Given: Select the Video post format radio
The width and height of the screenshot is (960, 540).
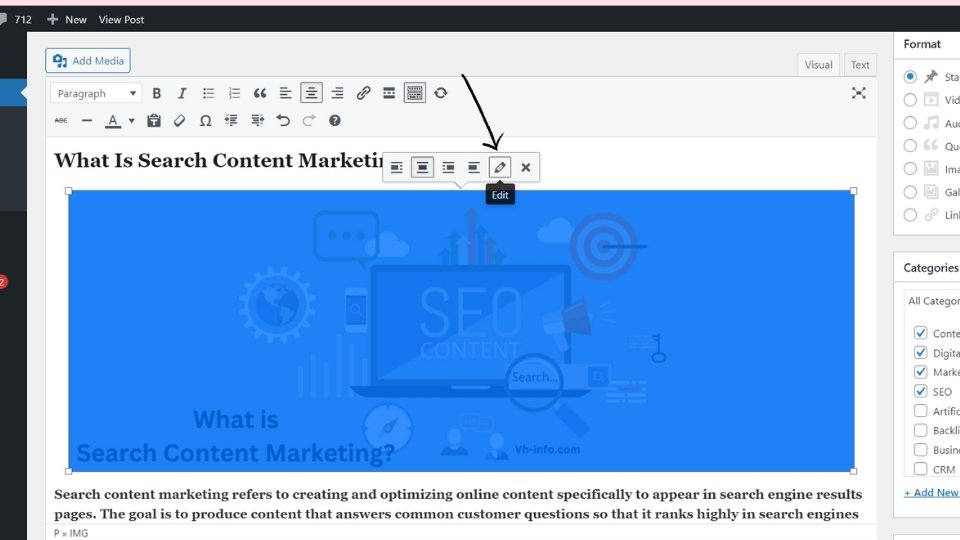Looking at the screenshot, I should coord(910,100).
